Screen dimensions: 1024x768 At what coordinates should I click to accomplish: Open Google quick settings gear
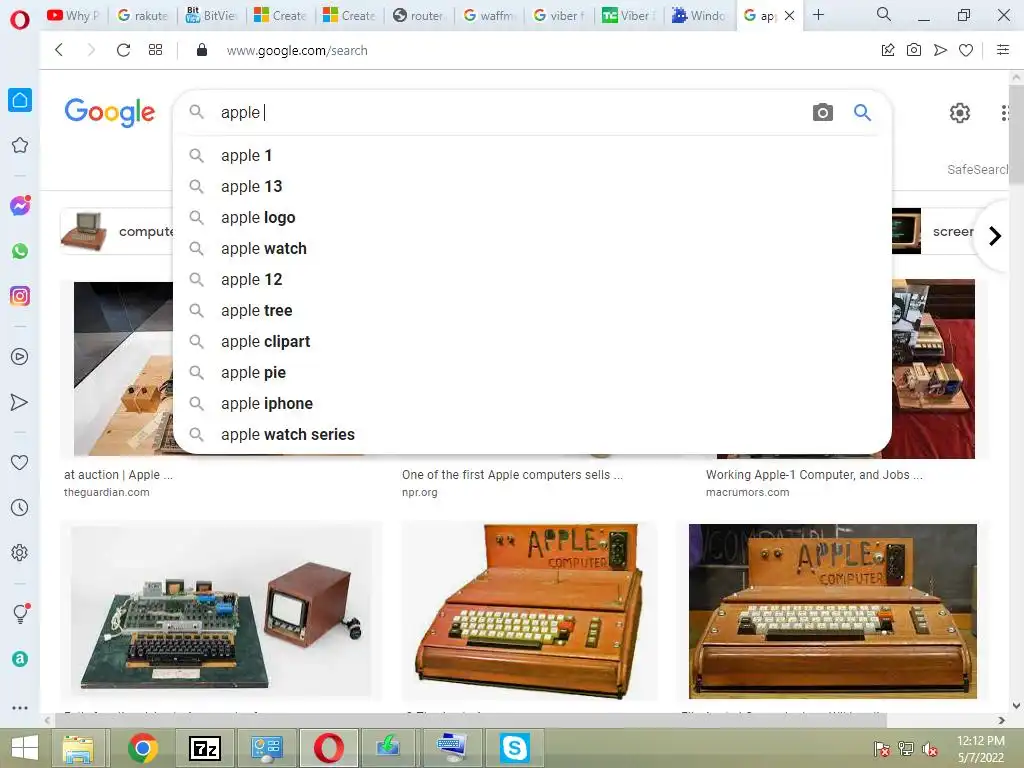coord(959,113)
